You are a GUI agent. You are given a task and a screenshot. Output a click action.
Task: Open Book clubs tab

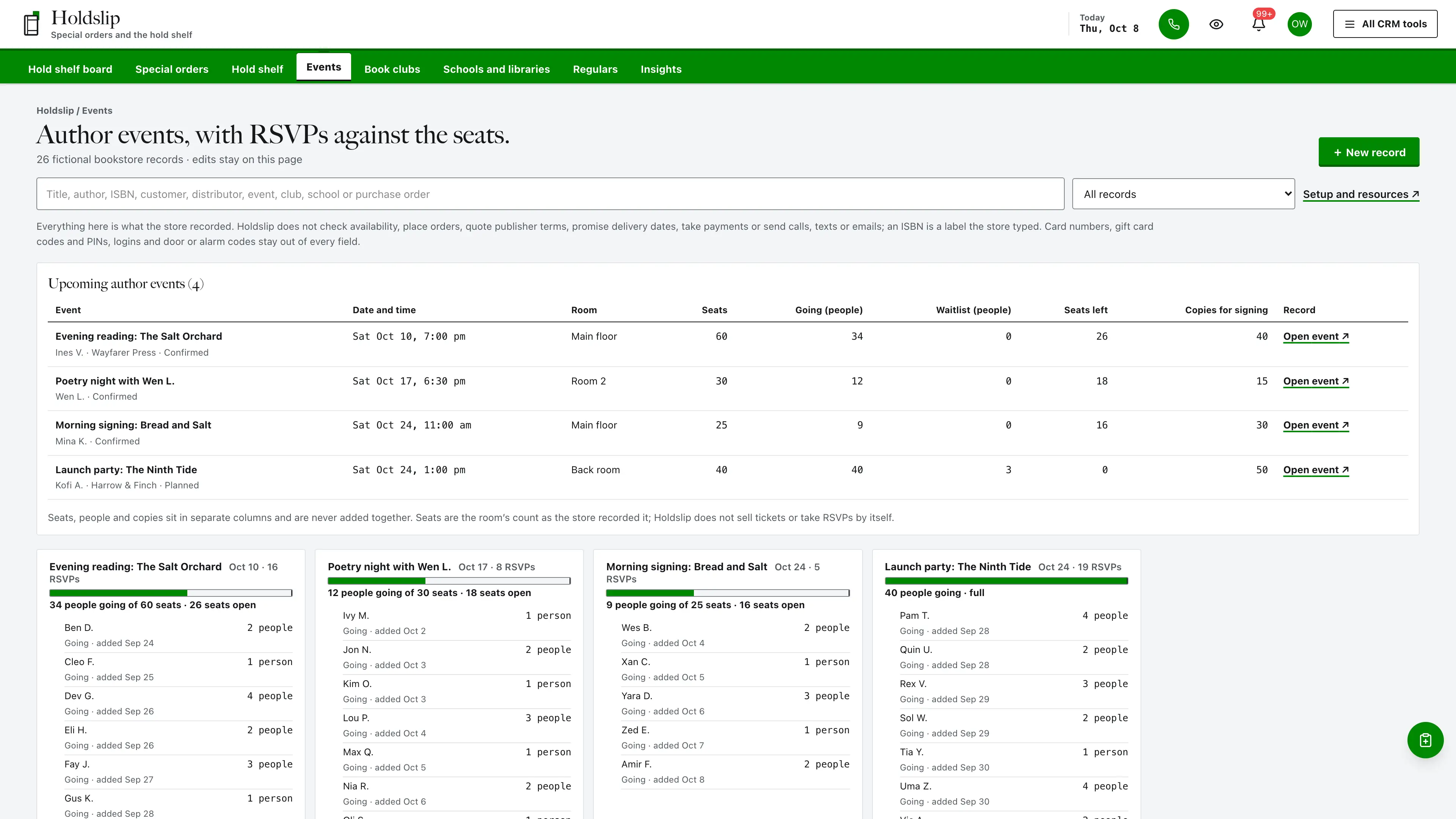(x=392, y=69)
